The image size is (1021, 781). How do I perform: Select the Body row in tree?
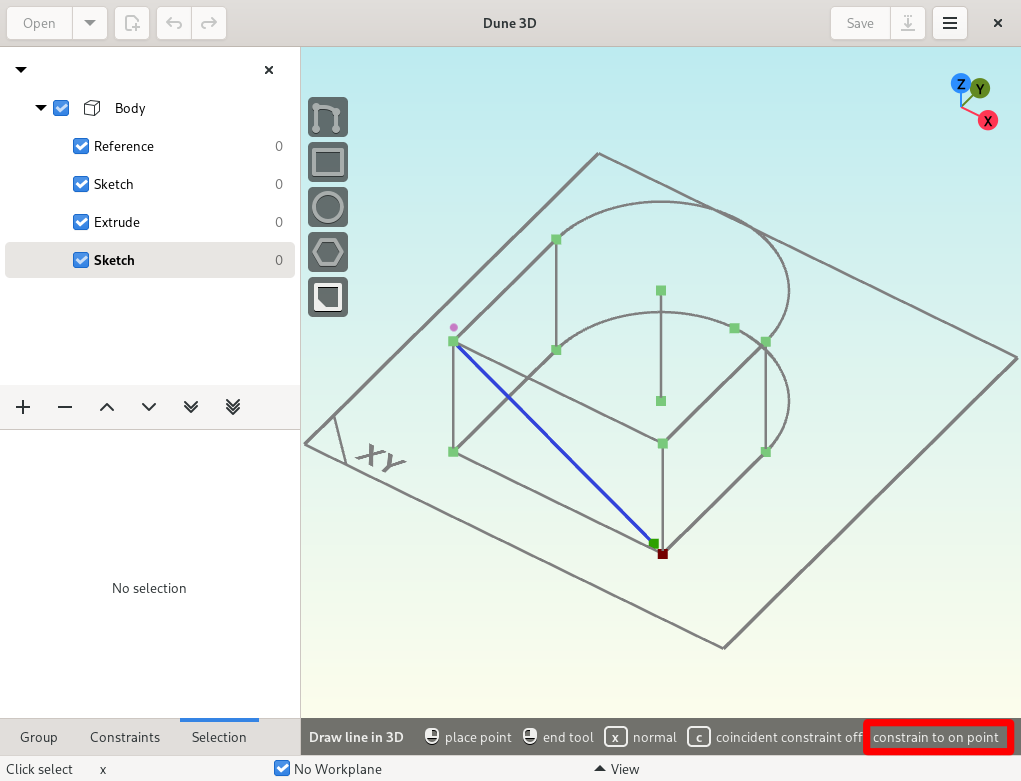150,108
